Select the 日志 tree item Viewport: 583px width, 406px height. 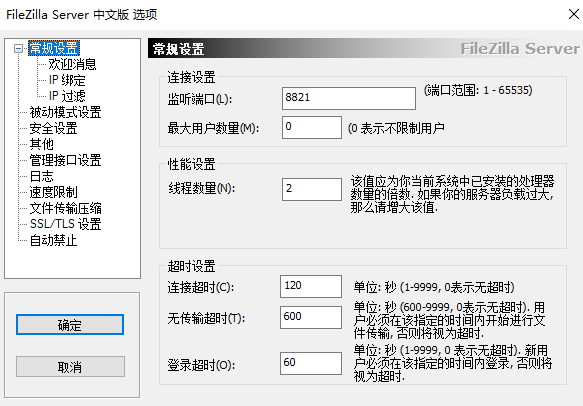point(41,176)
